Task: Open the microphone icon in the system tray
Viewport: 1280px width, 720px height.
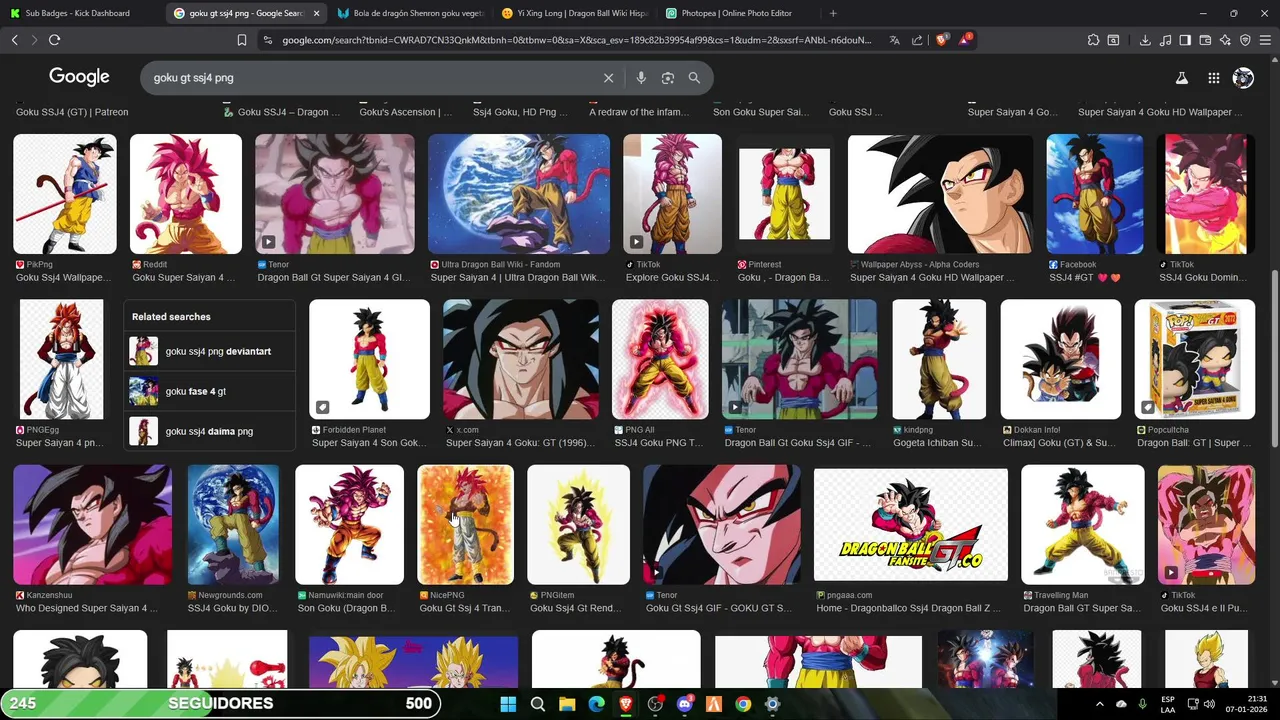Action: (x=1142, y=704)
